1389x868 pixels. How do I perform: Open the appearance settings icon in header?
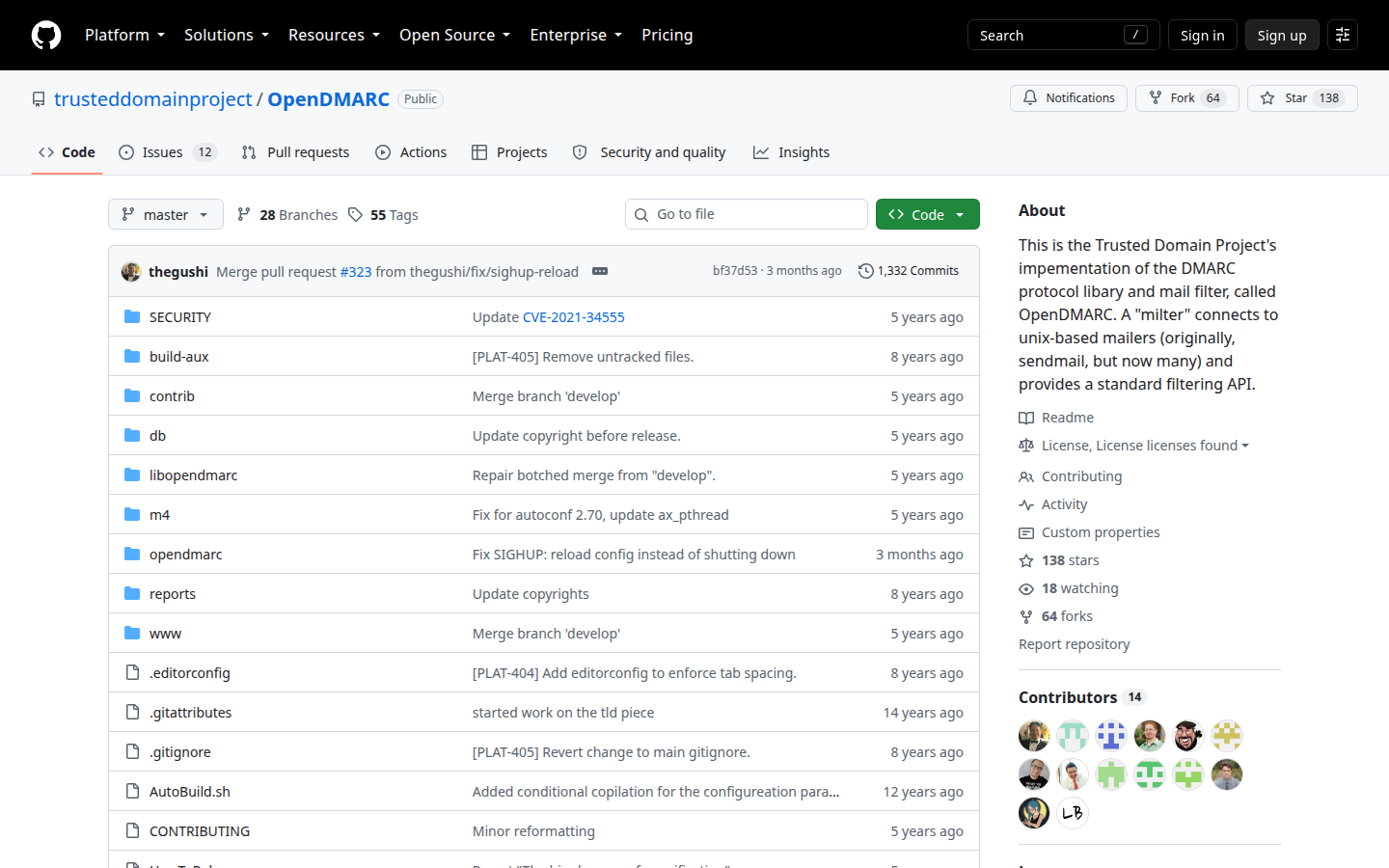[x=1343, y=35]
